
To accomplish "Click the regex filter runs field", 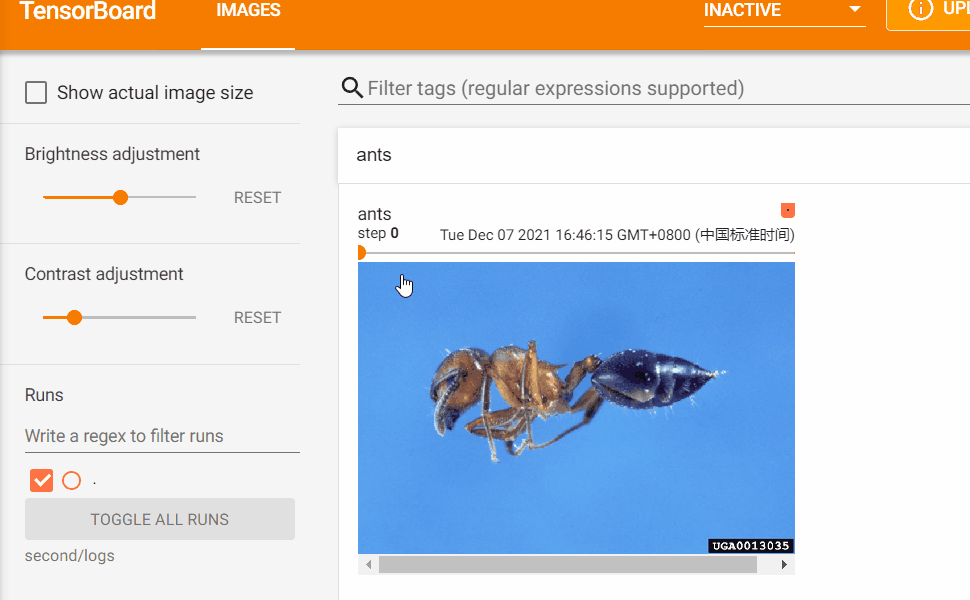I will click(162, 436).
